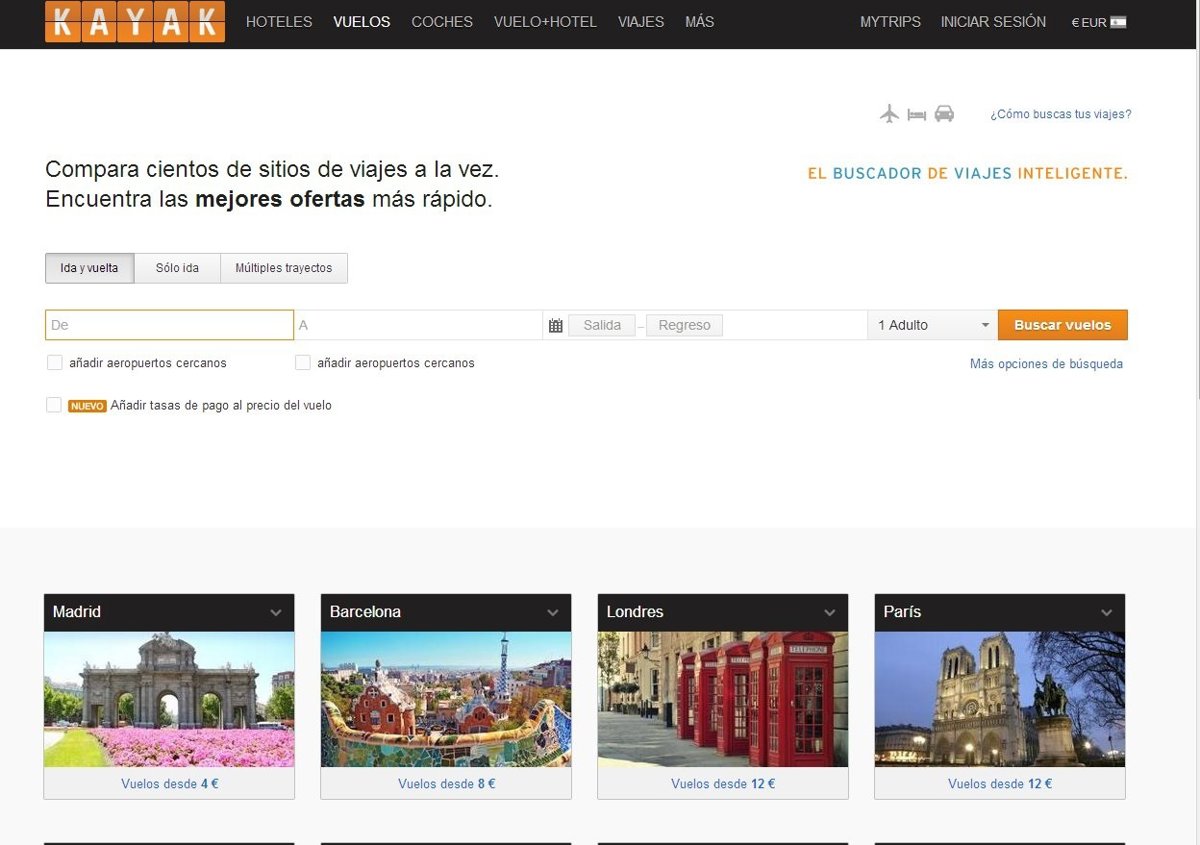Check 'Añadir tasas de pago' option
The height and width of the screenshot is (845, 1200).
click(x=54, y=405)
